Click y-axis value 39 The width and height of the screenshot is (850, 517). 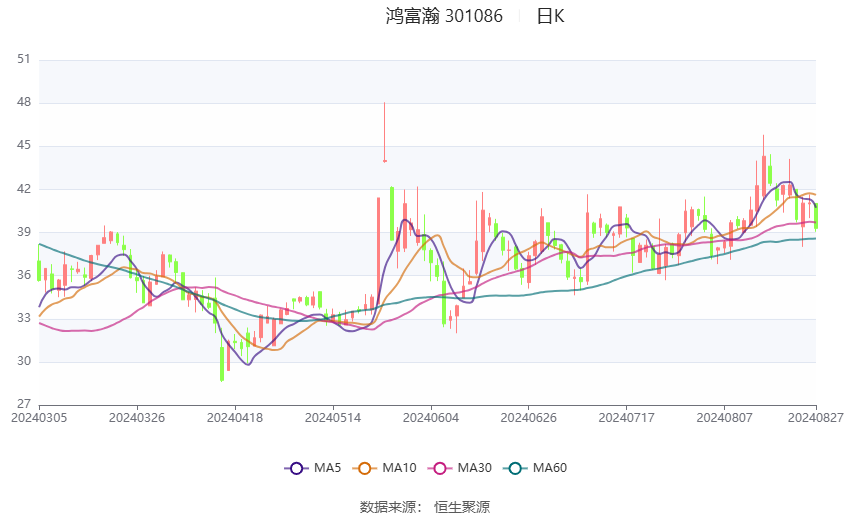pyautogui.click(x=24, y=232)
